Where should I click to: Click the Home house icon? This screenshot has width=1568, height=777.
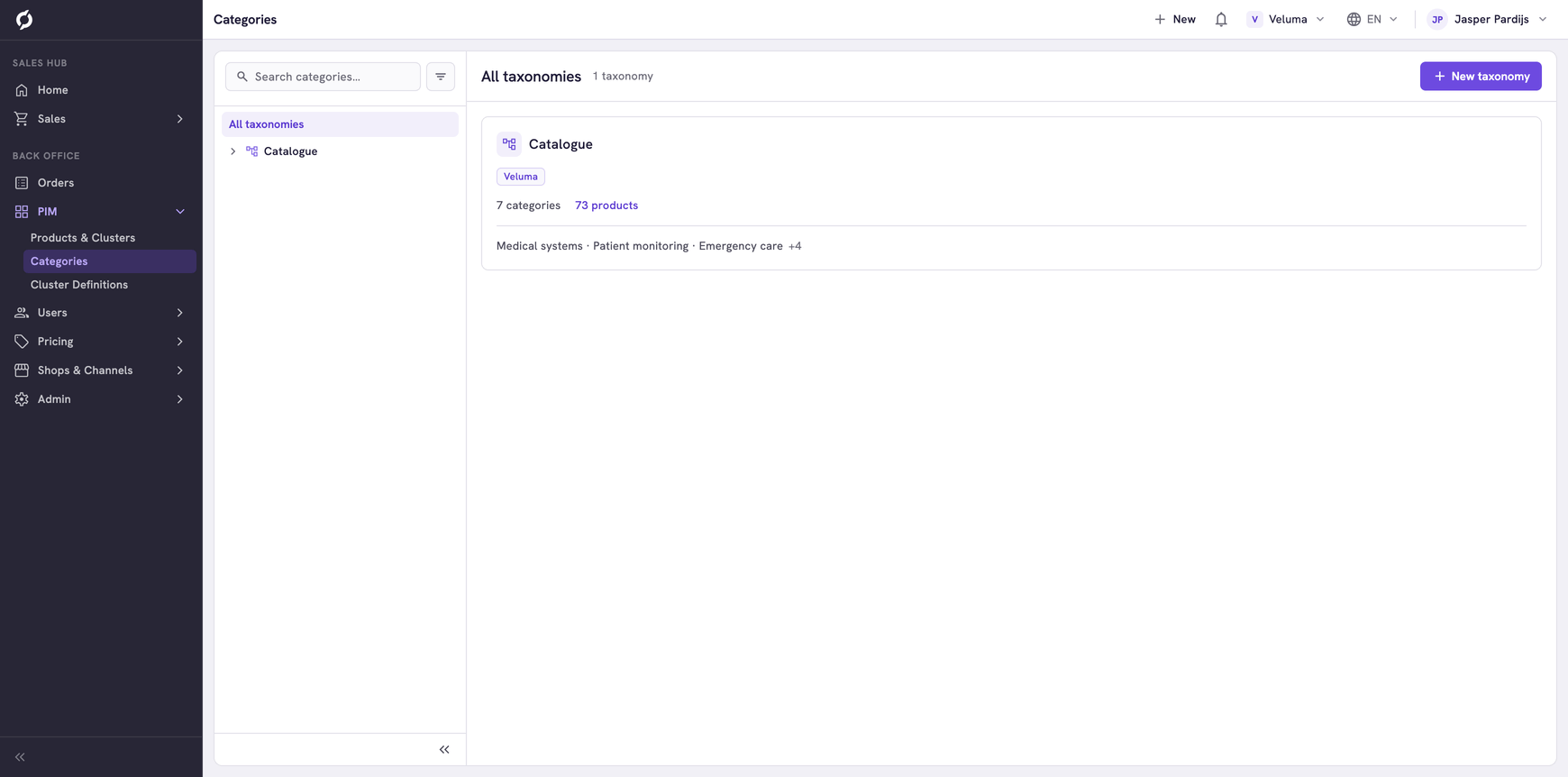click(x=22, y=90)
